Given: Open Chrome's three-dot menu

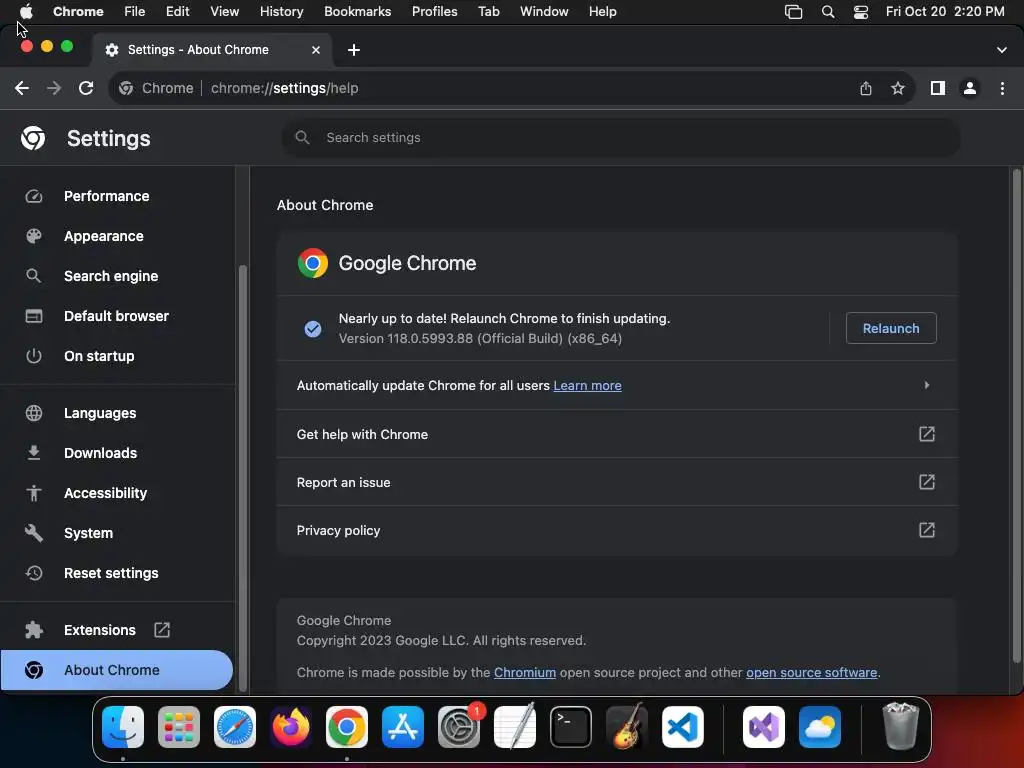Looking at the screenshot, I should [x=1002, y=88].
